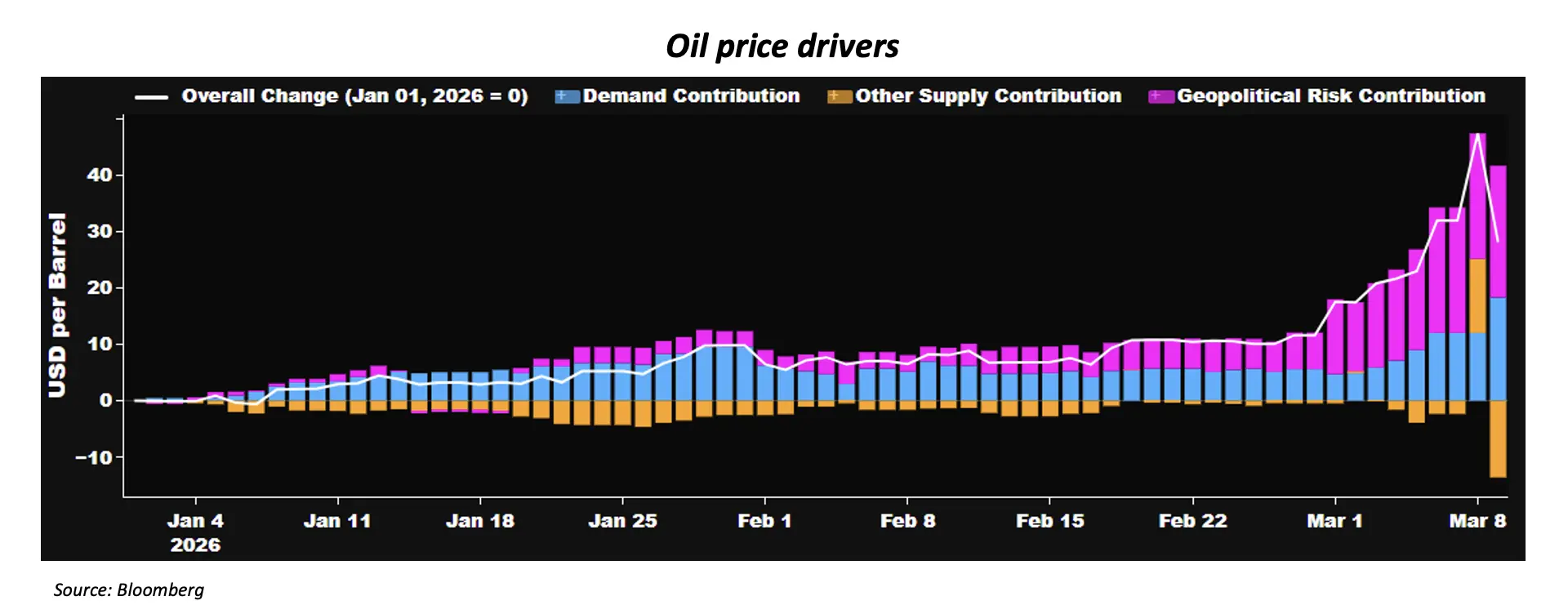Click the orange Other Supply Contribution swatch
Screen dimensions: 1568x614
point(839,96)
